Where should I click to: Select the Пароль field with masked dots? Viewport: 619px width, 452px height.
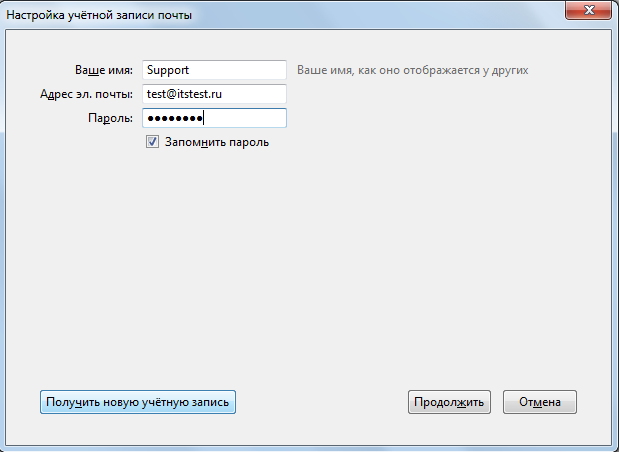coord(214,118)
